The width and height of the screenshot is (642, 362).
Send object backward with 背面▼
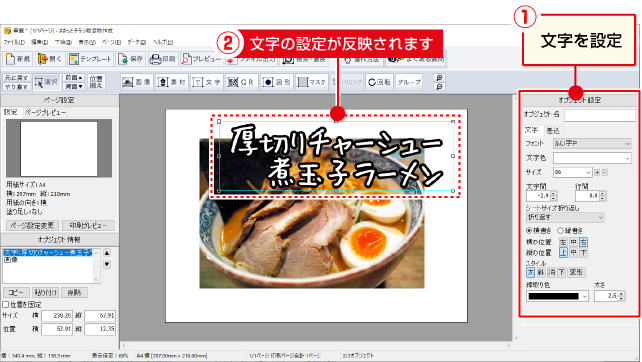click(x=74, y=86)
